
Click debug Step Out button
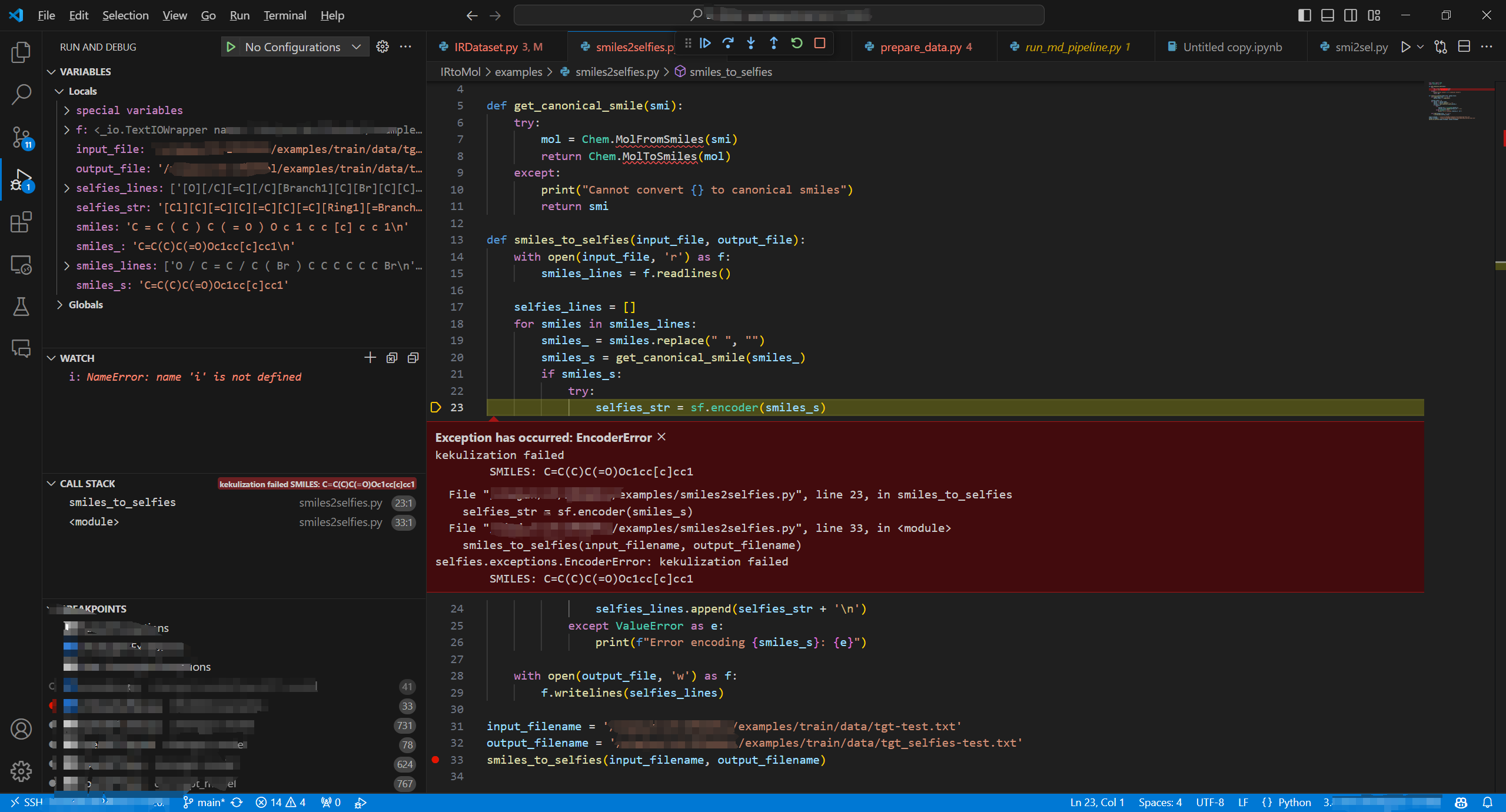point(774,44)
